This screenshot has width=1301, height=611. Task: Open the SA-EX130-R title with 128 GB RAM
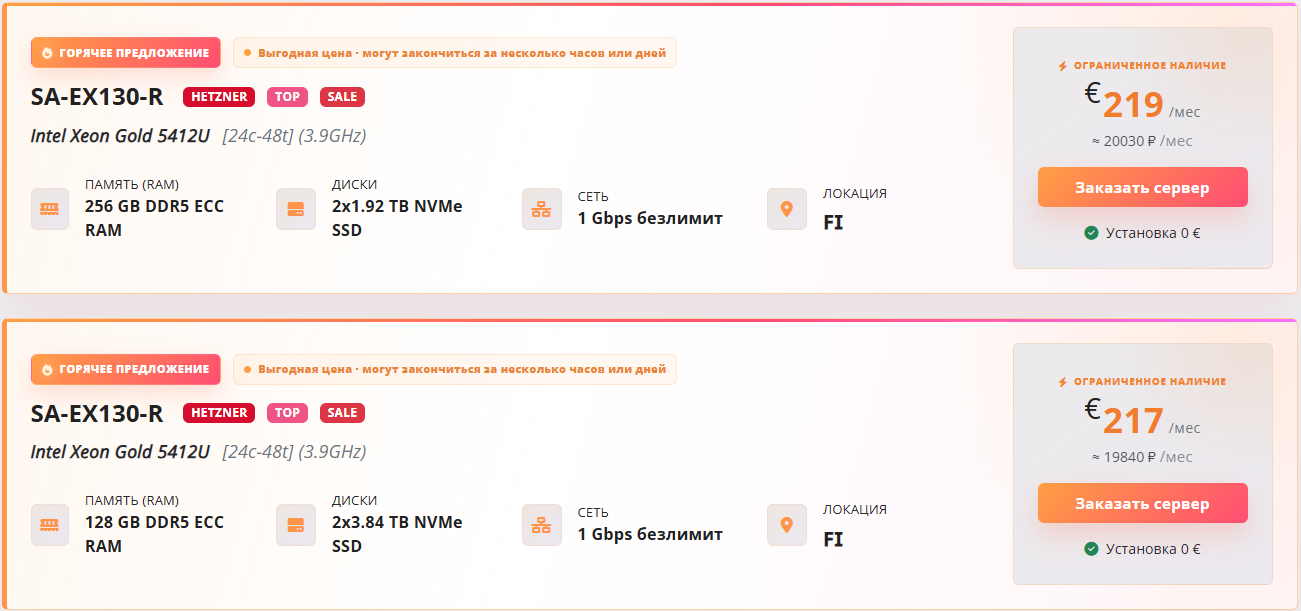coord(97,413)
